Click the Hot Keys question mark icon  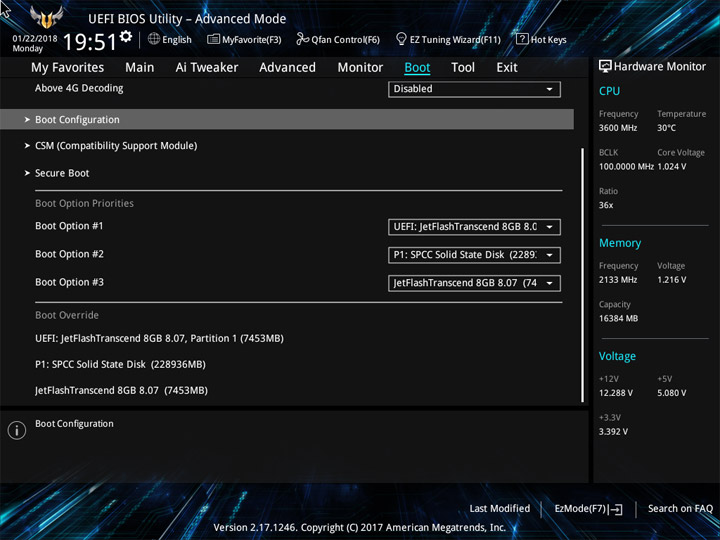click(522, 39)
